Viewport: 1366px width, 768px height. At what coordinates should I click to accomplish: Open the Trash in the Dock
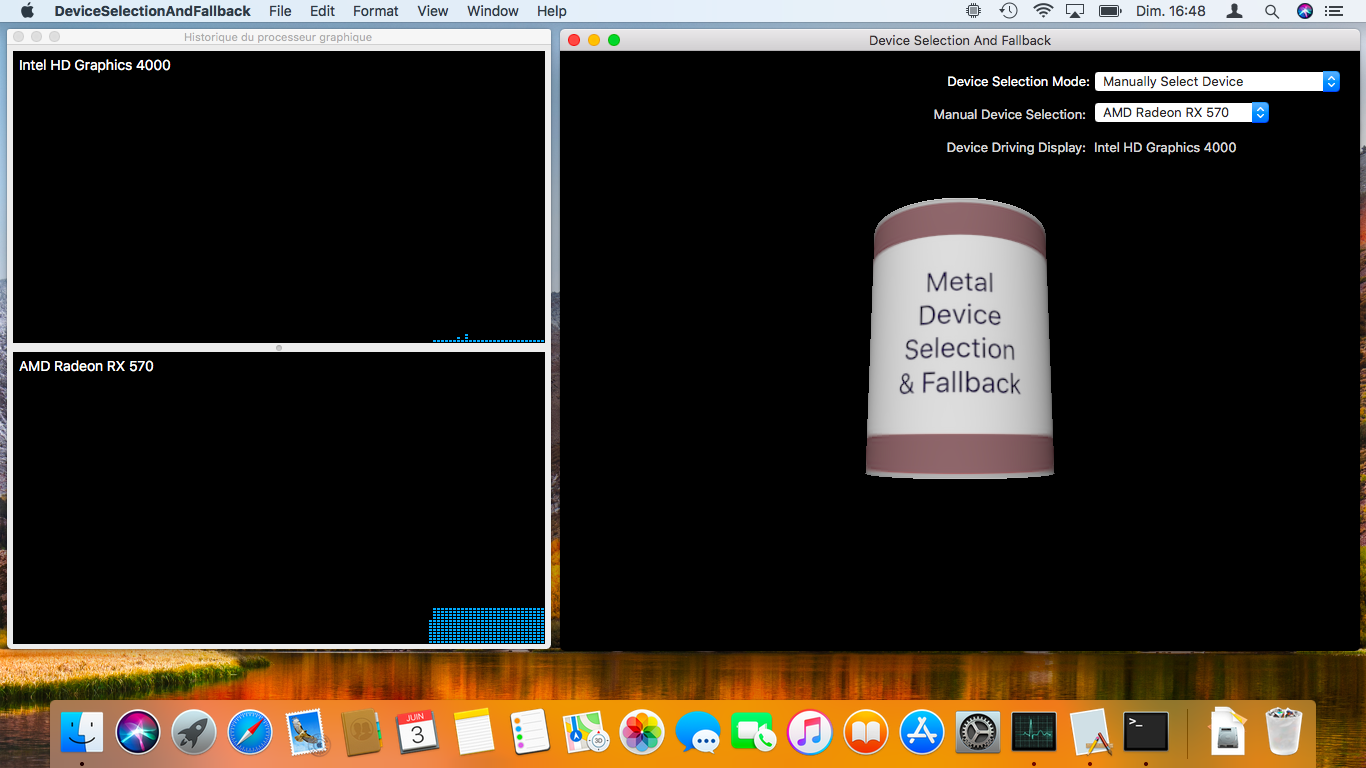point(1284,732)
